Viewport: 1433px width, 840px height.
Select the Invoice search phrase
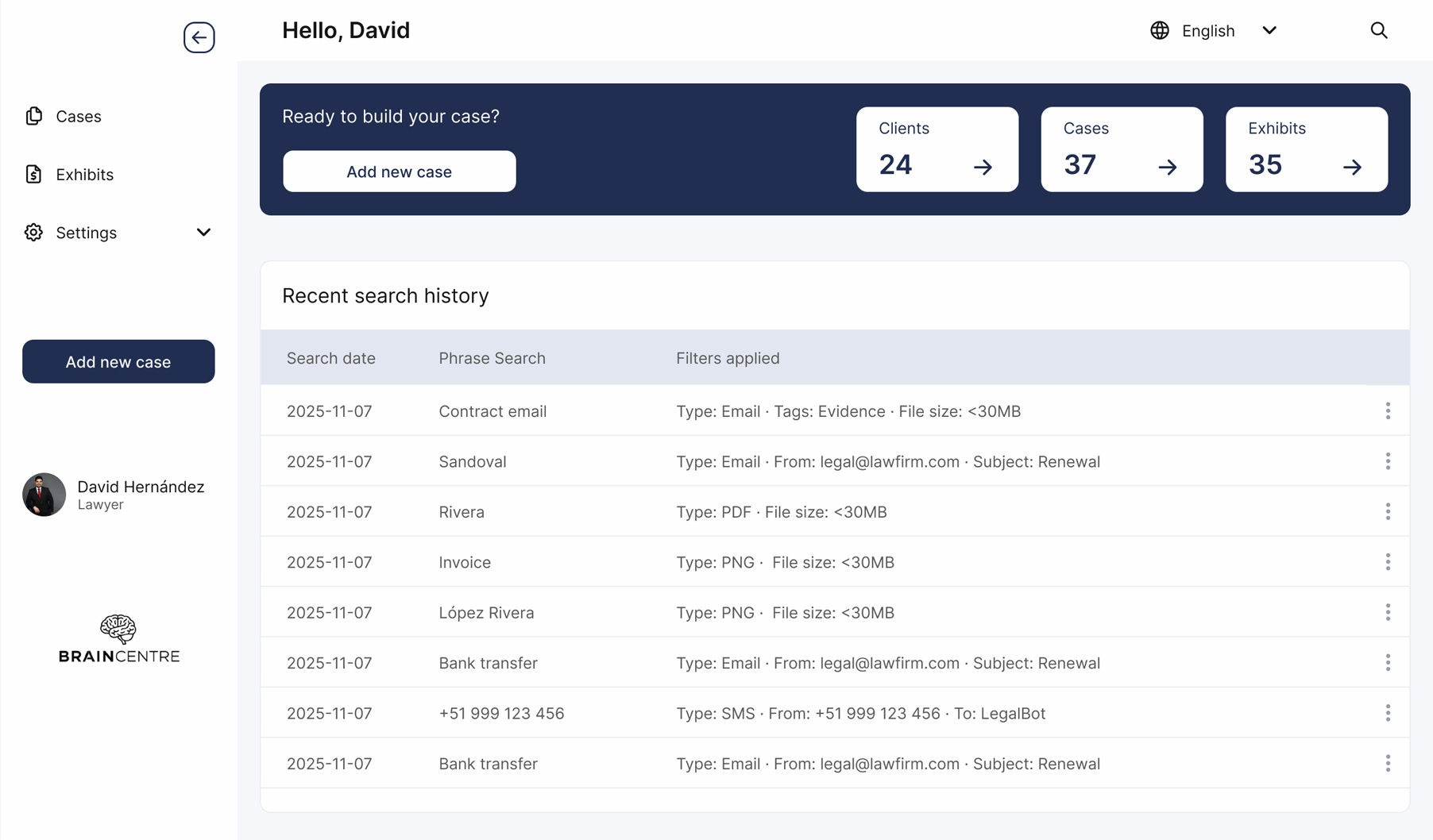[x=465, y=562]
